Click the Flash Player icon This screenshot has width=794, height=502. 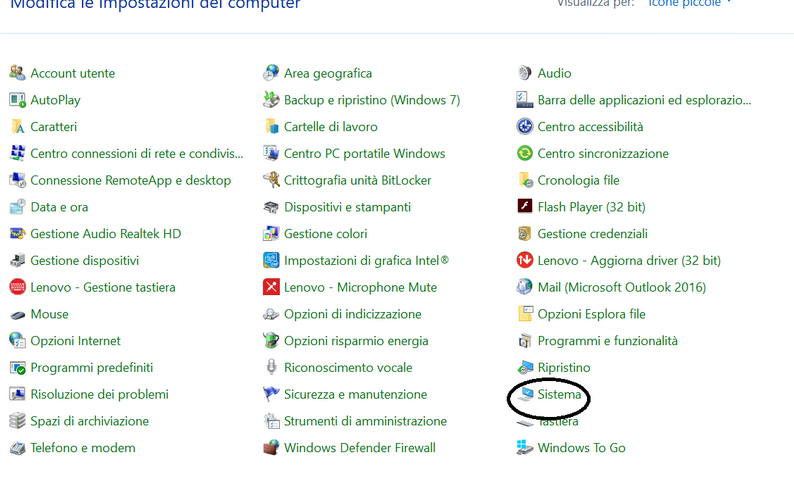pos(525,207)
